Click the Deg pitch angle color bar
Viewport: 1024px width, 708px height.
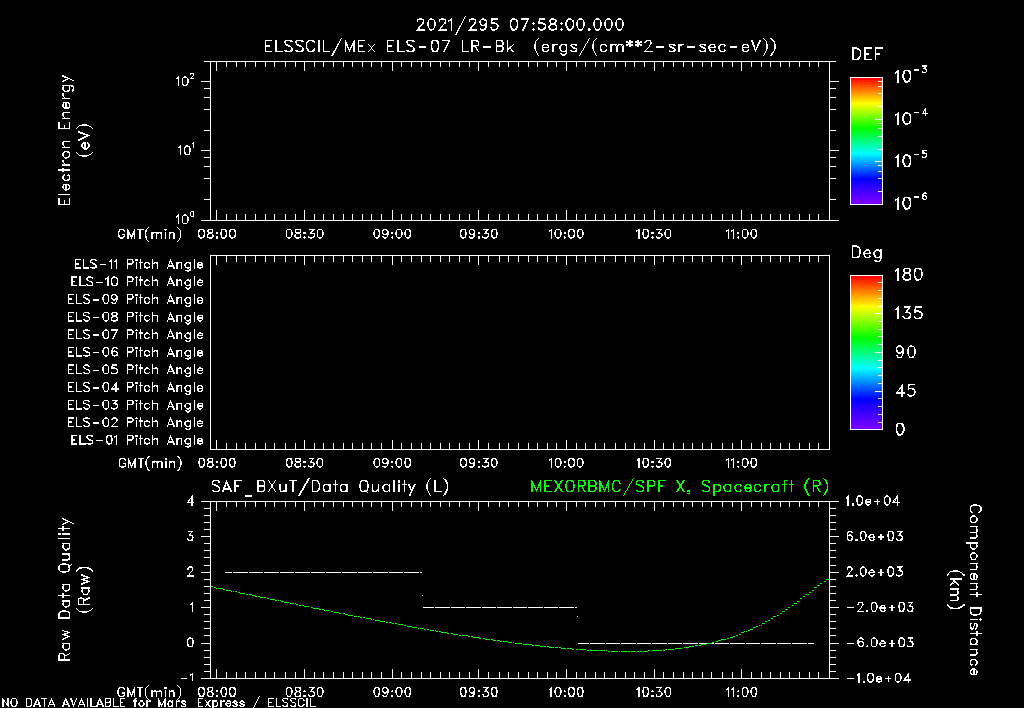click(866, 352)
